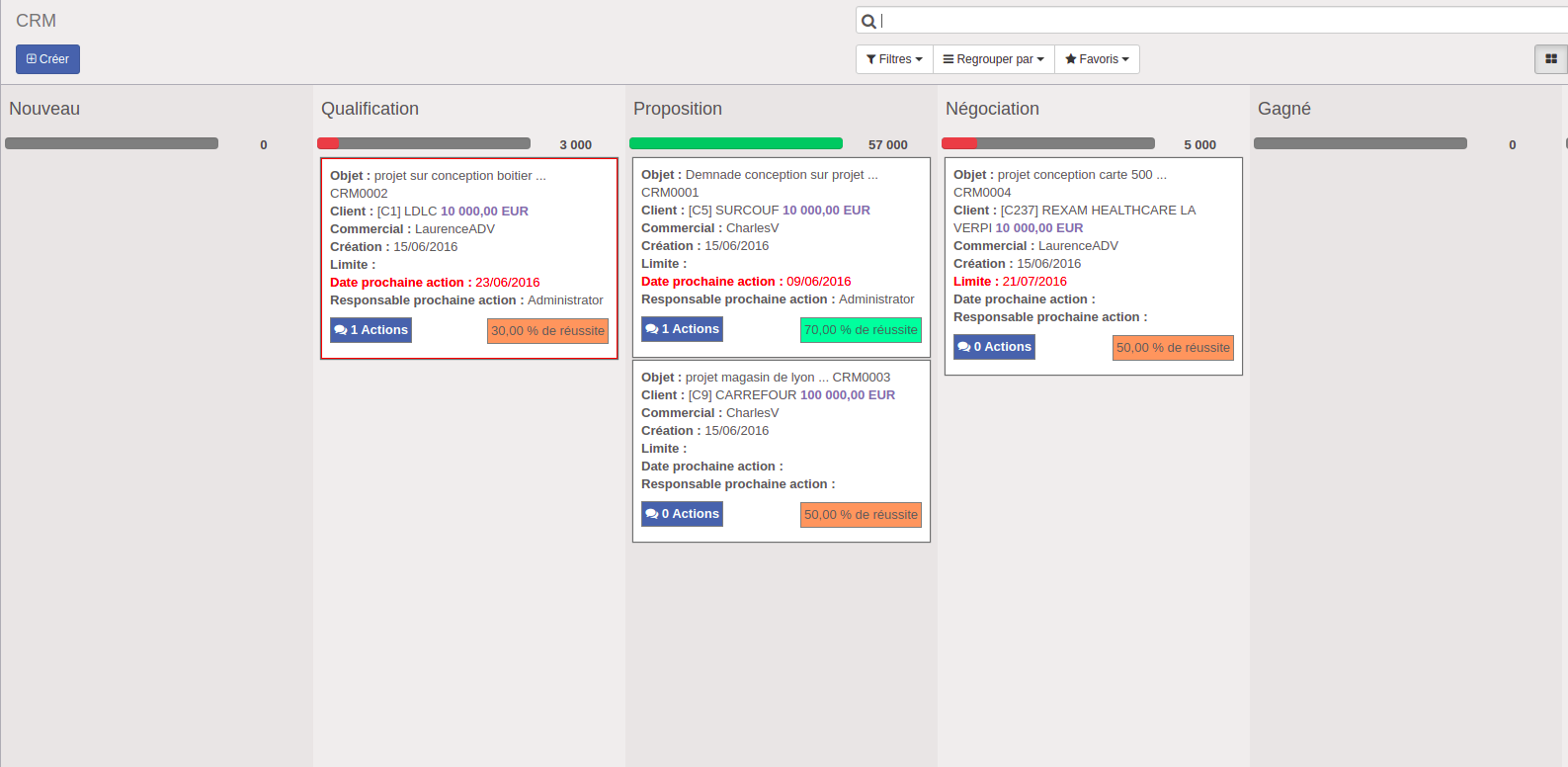Click the red date 09/06/2016
The image size is (1568, 767).
(x=819, y=282)
